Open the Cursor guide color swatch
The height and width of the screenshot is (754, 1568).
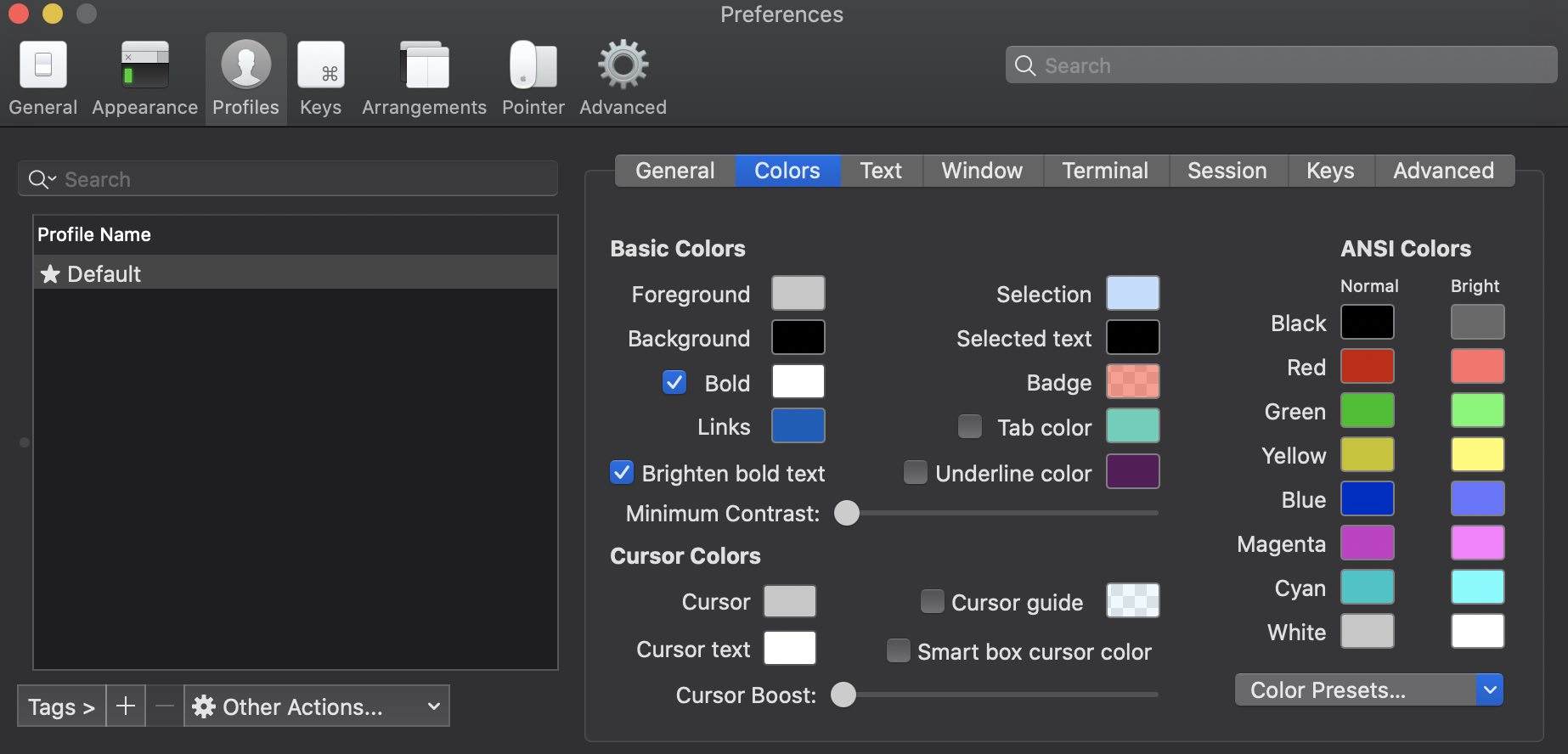1133,600
